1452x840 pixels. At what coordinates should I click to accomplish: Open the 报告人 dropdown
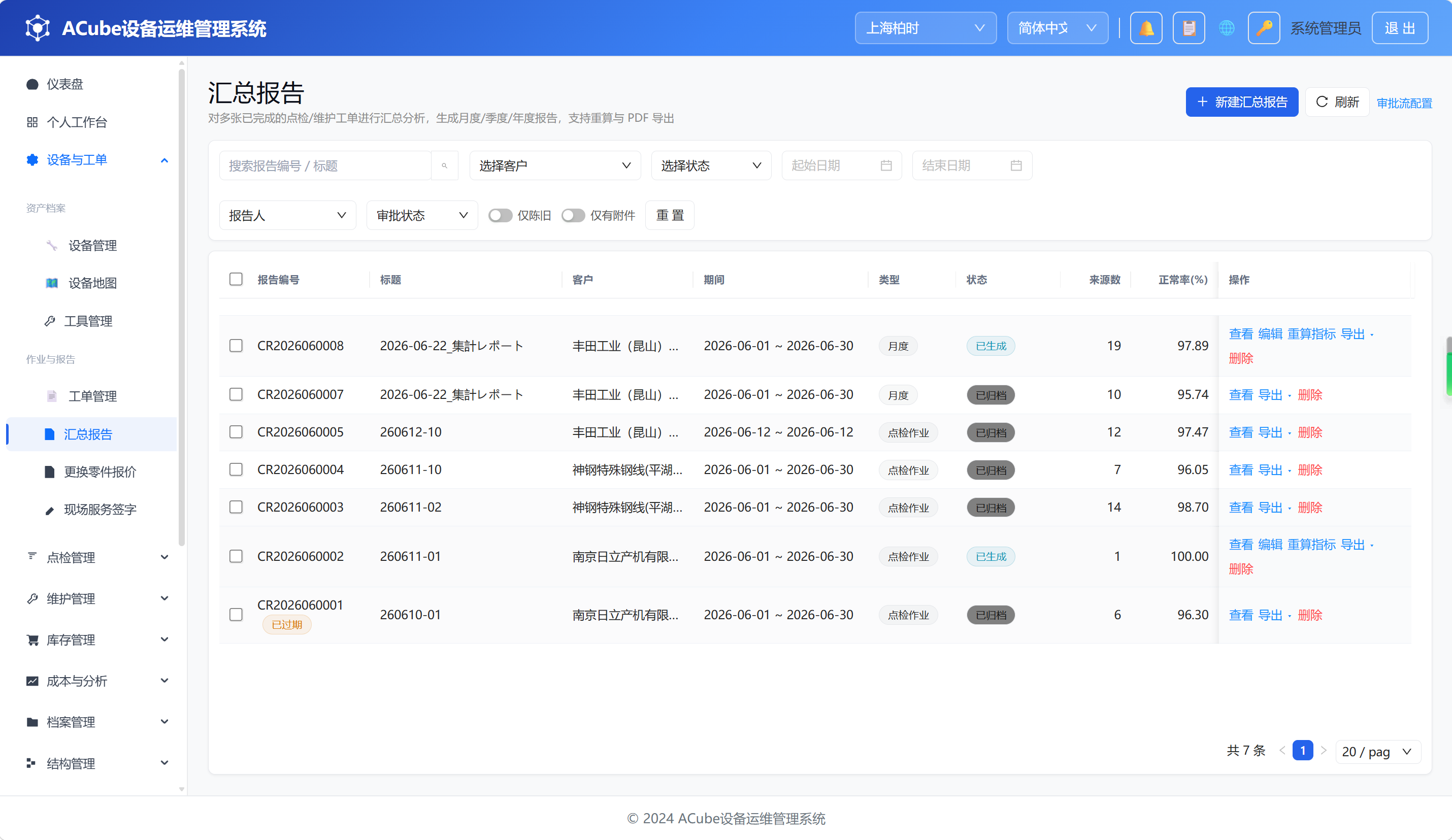pos(287,216)
